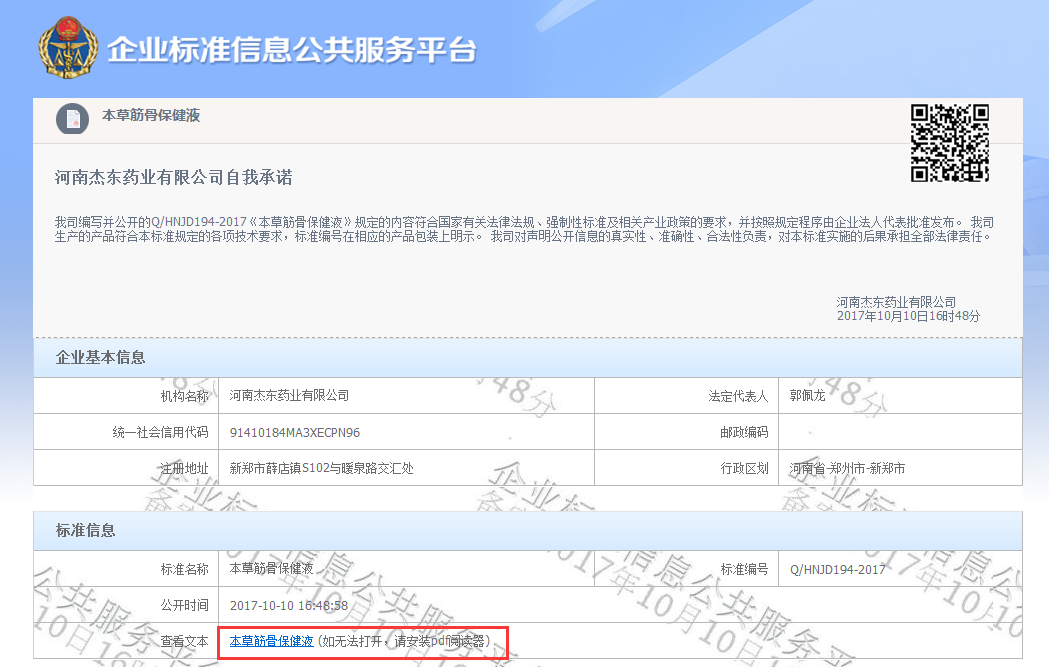Open the 本草筋骨保健液 PDF link
This screenshot has width=1049, height=667.
point(271,641)
